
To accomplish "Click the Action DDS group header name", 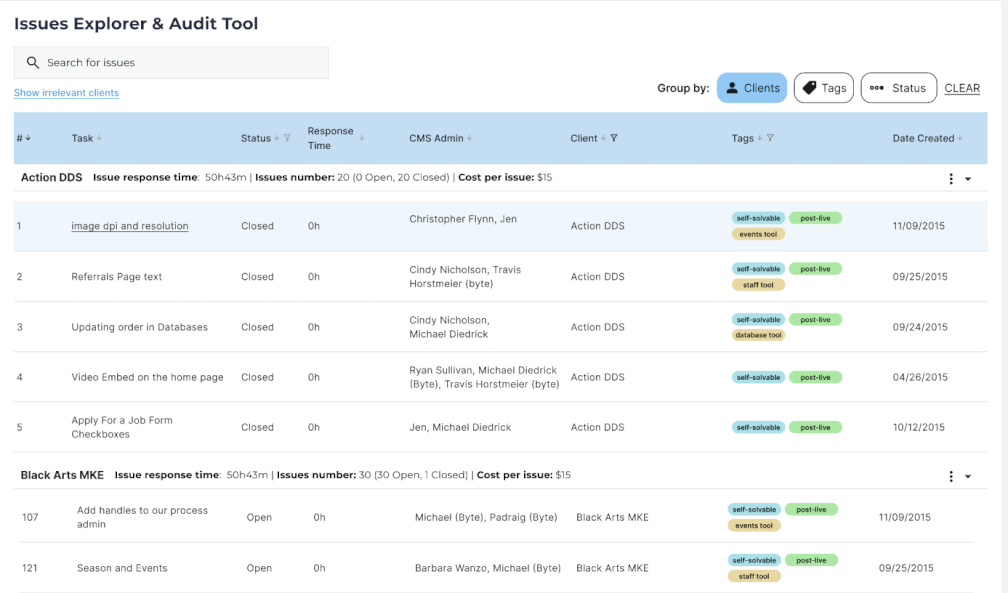I will point(51,178).
